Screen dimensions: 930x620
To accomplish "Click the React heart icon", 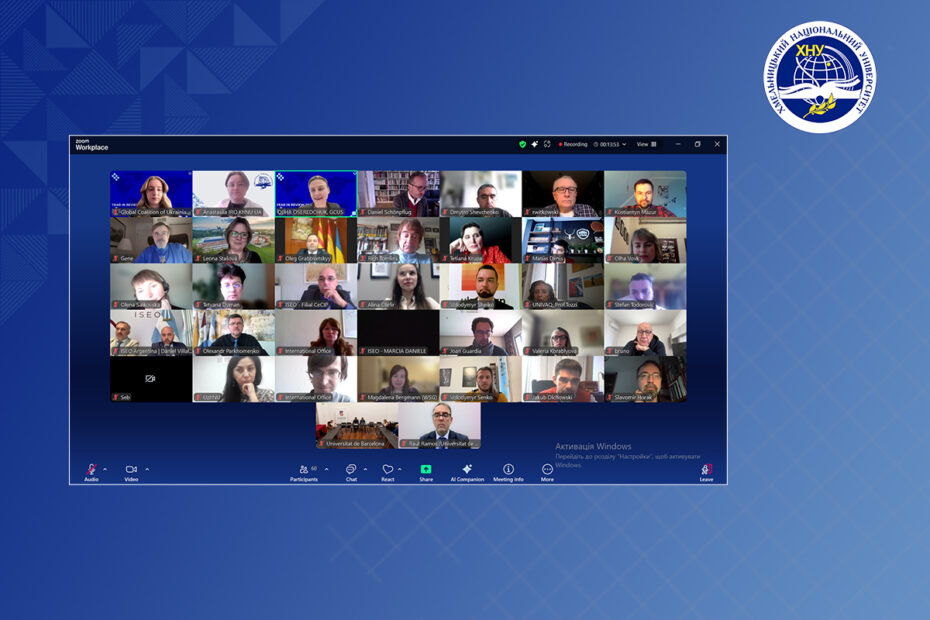I will coord(387,470).
